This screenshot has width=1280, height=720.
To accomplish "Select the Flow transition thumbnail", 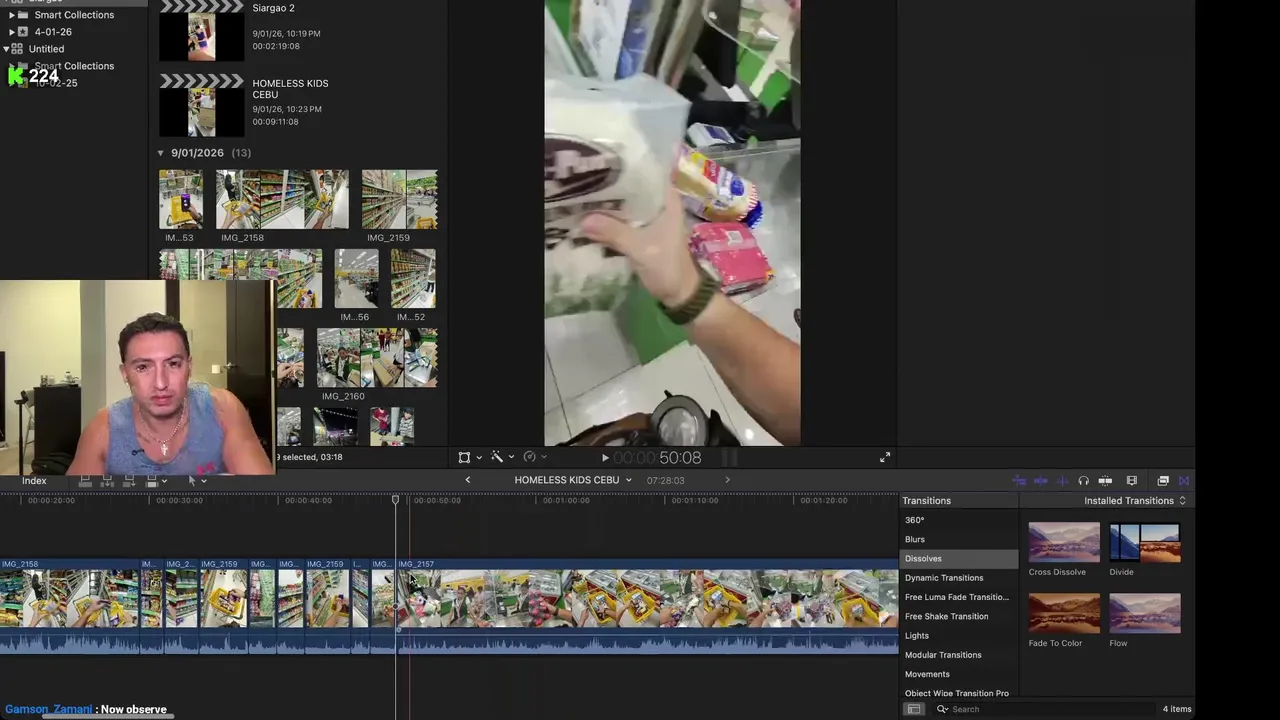I will point(1145,613).
